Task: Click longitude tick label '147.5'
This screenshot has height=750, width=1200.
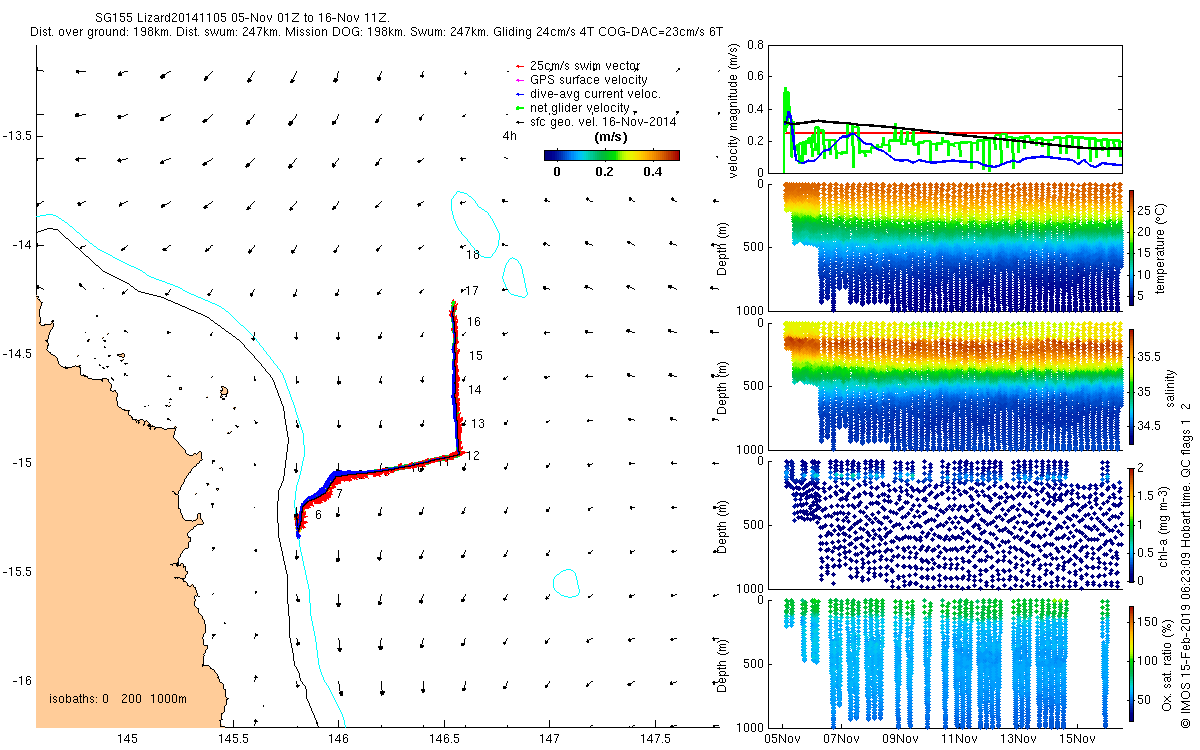Action: [x=655, y=738]
